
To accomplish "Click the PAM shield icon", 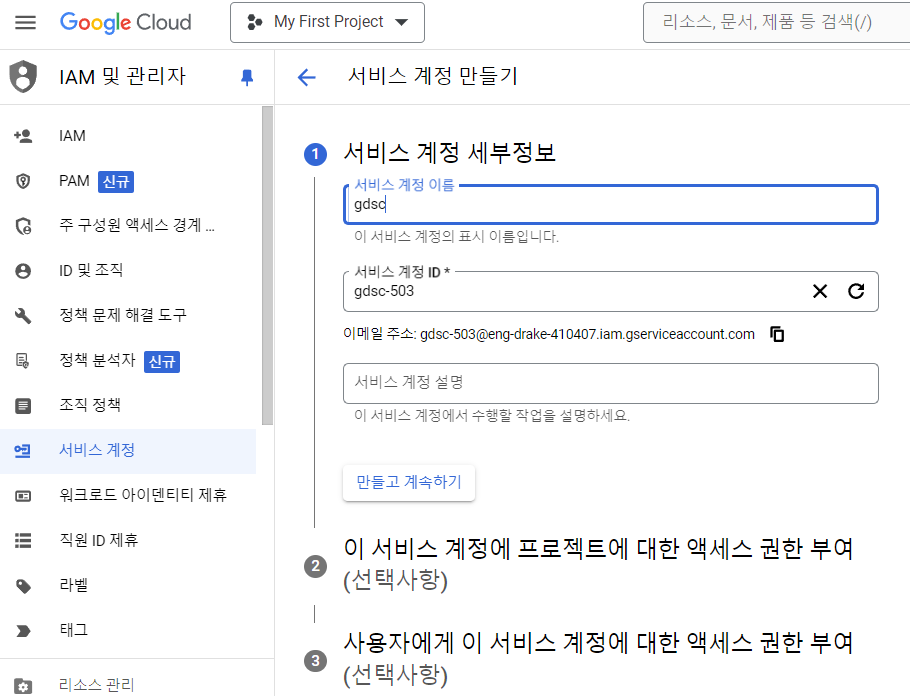I will tap(23, 181).
